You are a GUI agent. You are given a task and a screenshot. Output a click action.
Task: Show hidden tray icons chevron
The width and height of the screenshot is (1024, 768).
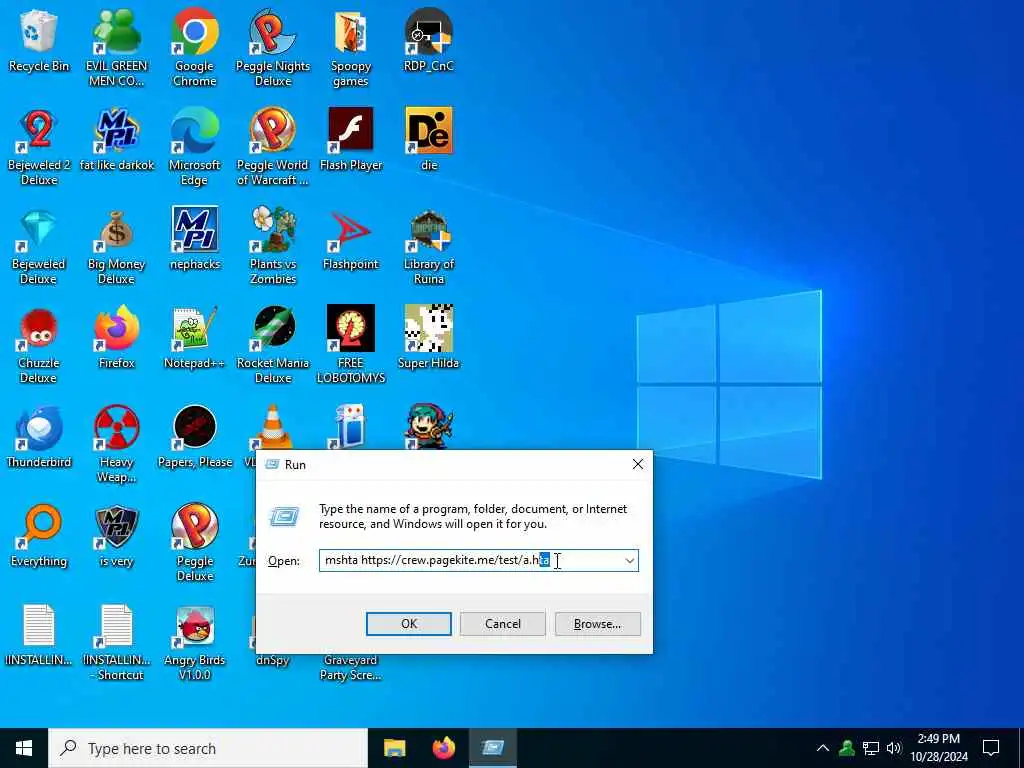coord(823,748)
